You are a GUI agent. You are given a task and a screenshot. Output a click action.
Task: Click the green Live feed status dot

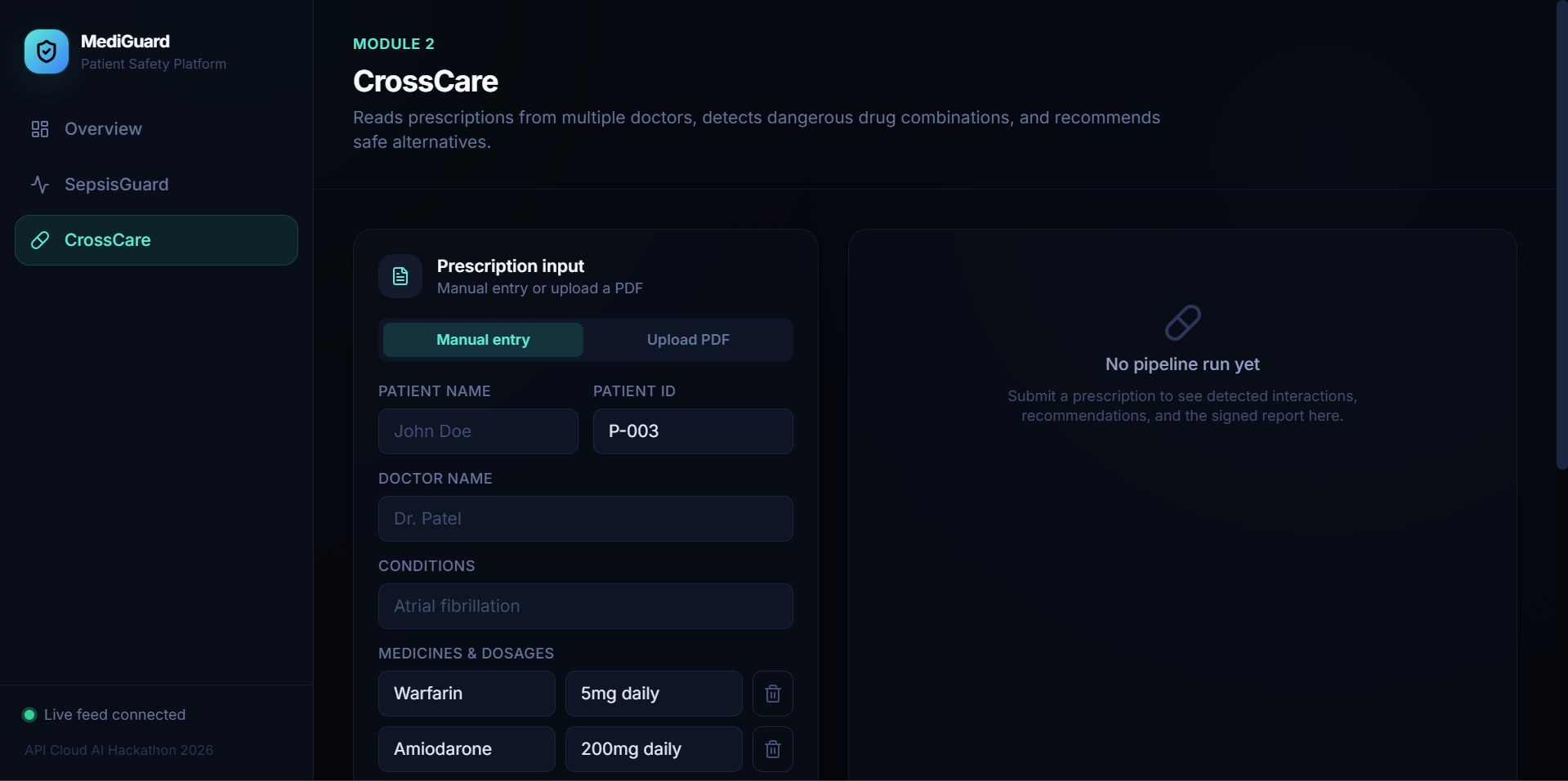[29, 715]
